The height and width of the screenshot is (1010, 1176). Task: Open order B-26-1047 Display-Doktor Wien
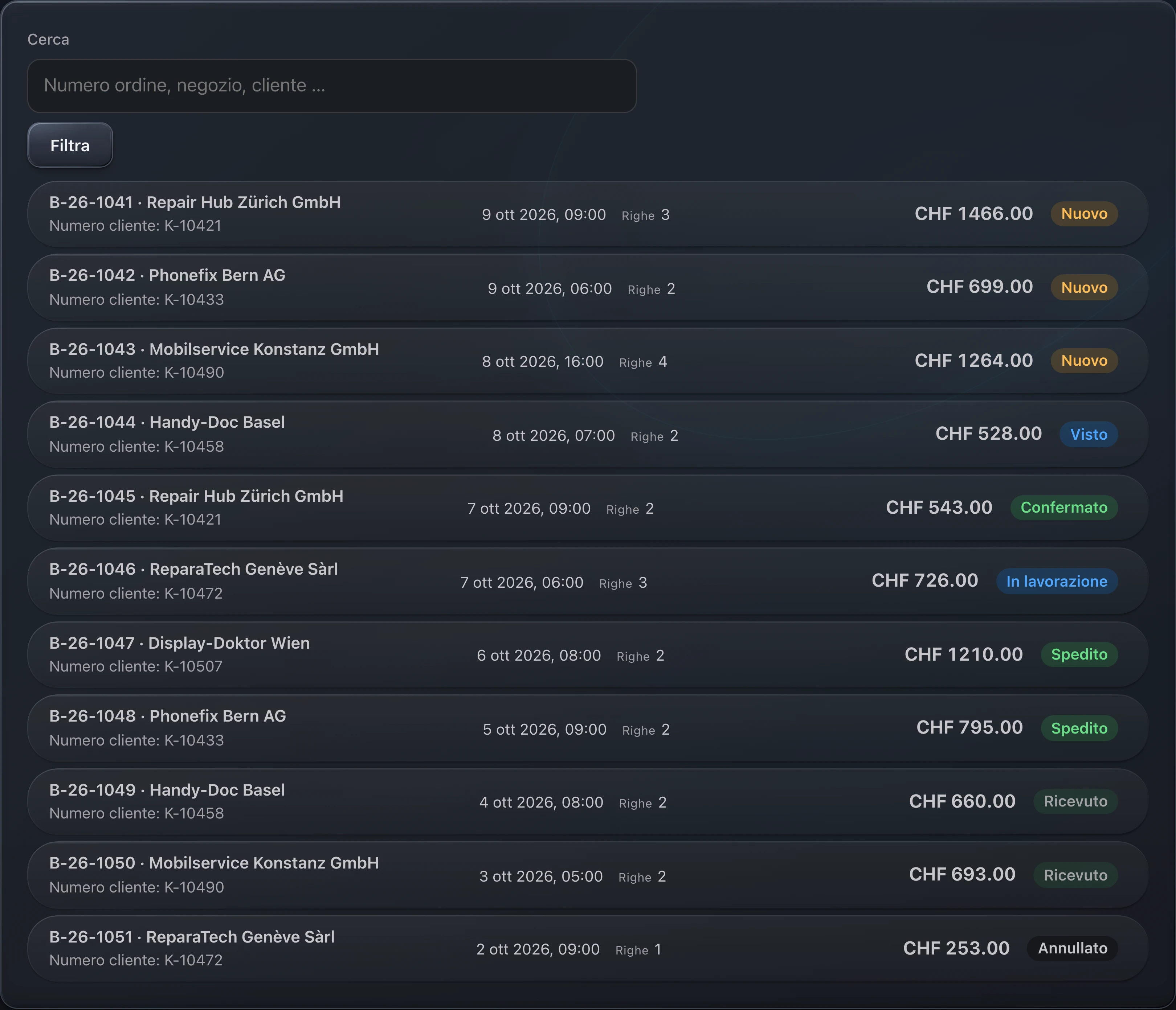(x=587, y=655)
